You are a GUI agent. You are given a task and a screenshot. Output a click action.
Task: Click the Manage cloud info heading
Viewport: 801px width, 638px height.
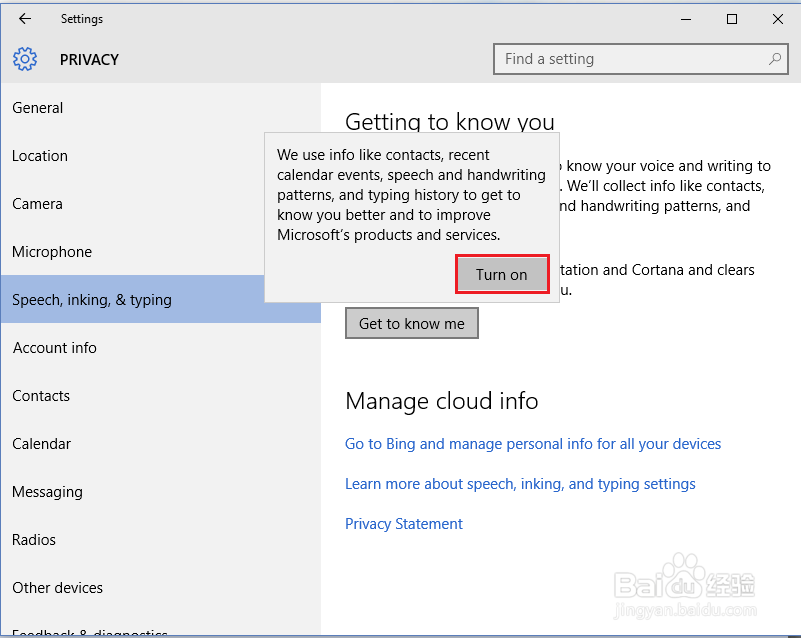coord(442,401)
